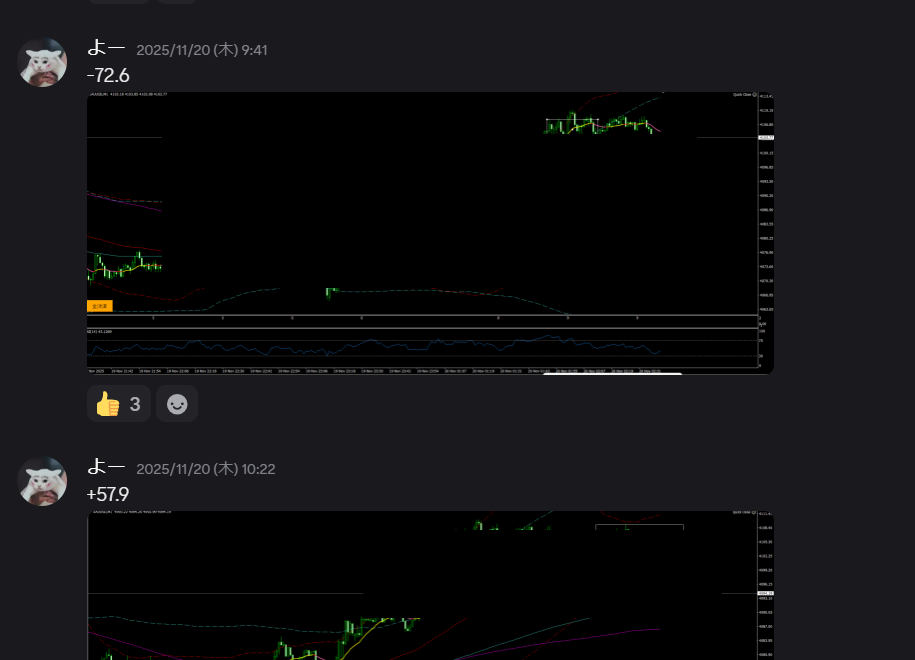
Task: Click Quick Close in the second chart's corner
Action: [744, 513]
